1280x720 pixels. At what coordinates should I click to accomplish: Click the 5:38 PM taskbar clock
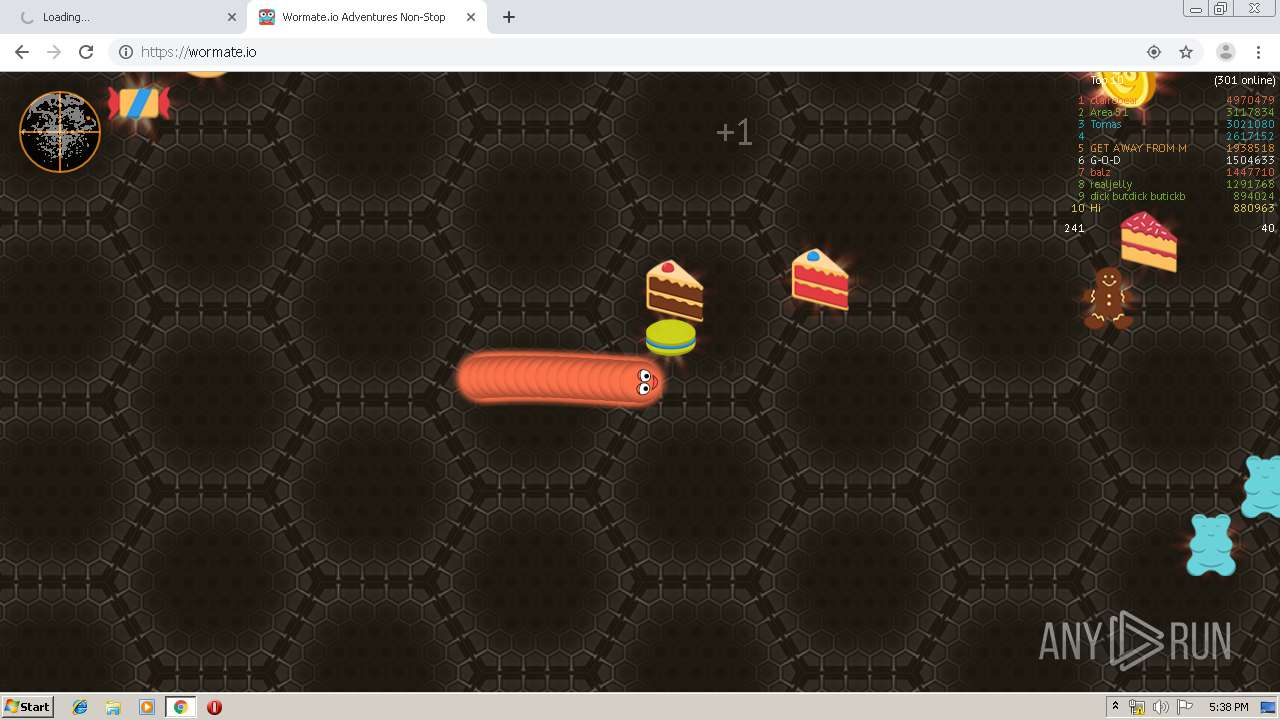point(1228,707)
